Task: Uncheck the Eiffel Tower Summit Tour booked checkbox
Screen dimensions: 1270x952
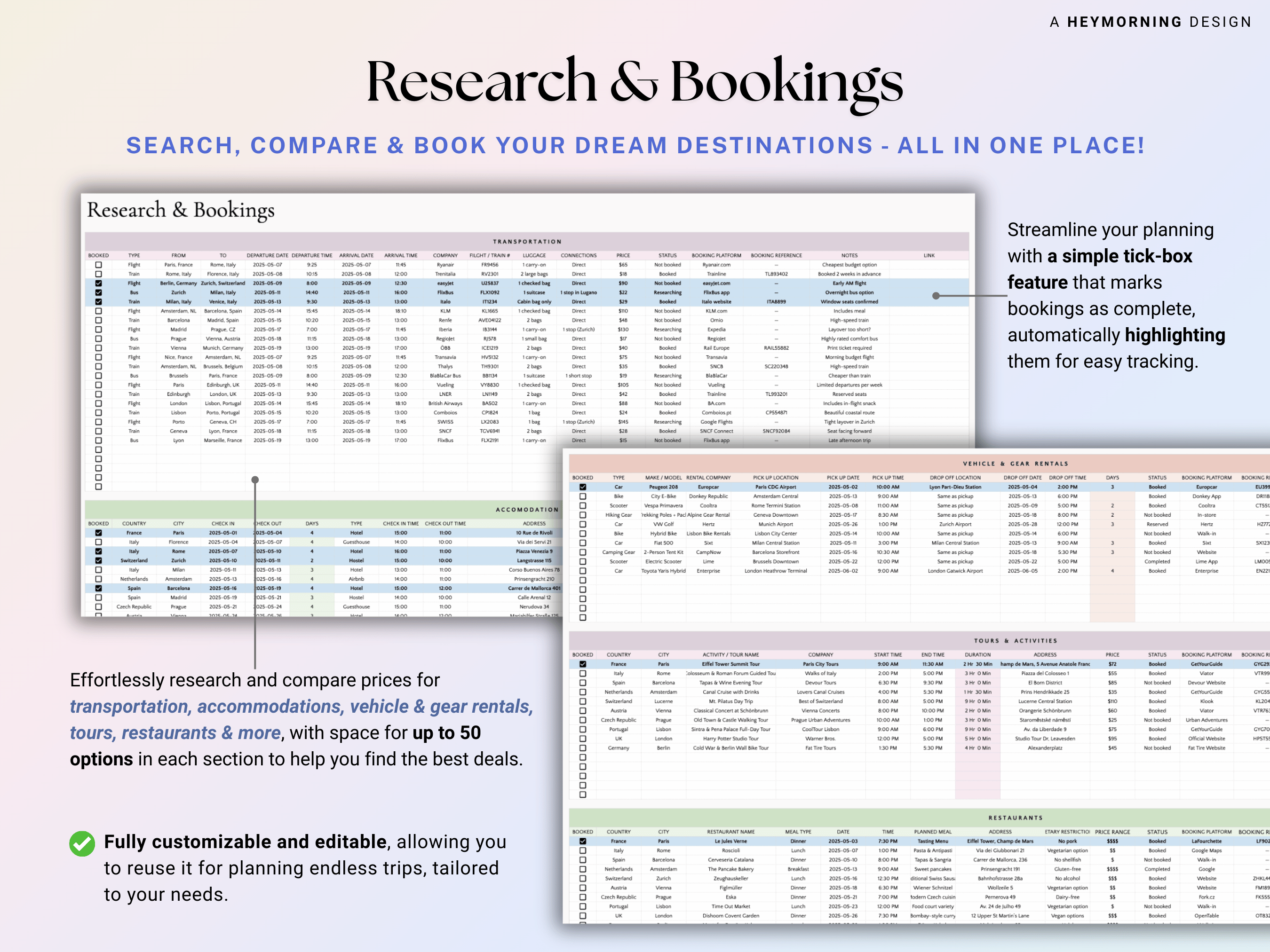Action: [583, 664]
